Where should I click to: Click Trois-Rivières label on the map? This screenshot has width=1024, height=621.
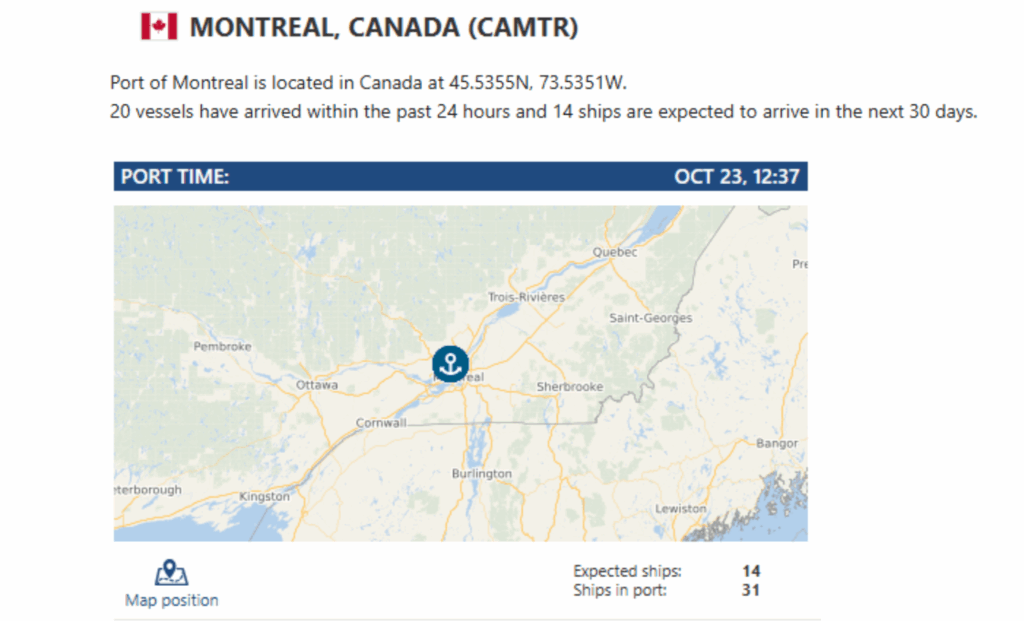coord(526,297)
